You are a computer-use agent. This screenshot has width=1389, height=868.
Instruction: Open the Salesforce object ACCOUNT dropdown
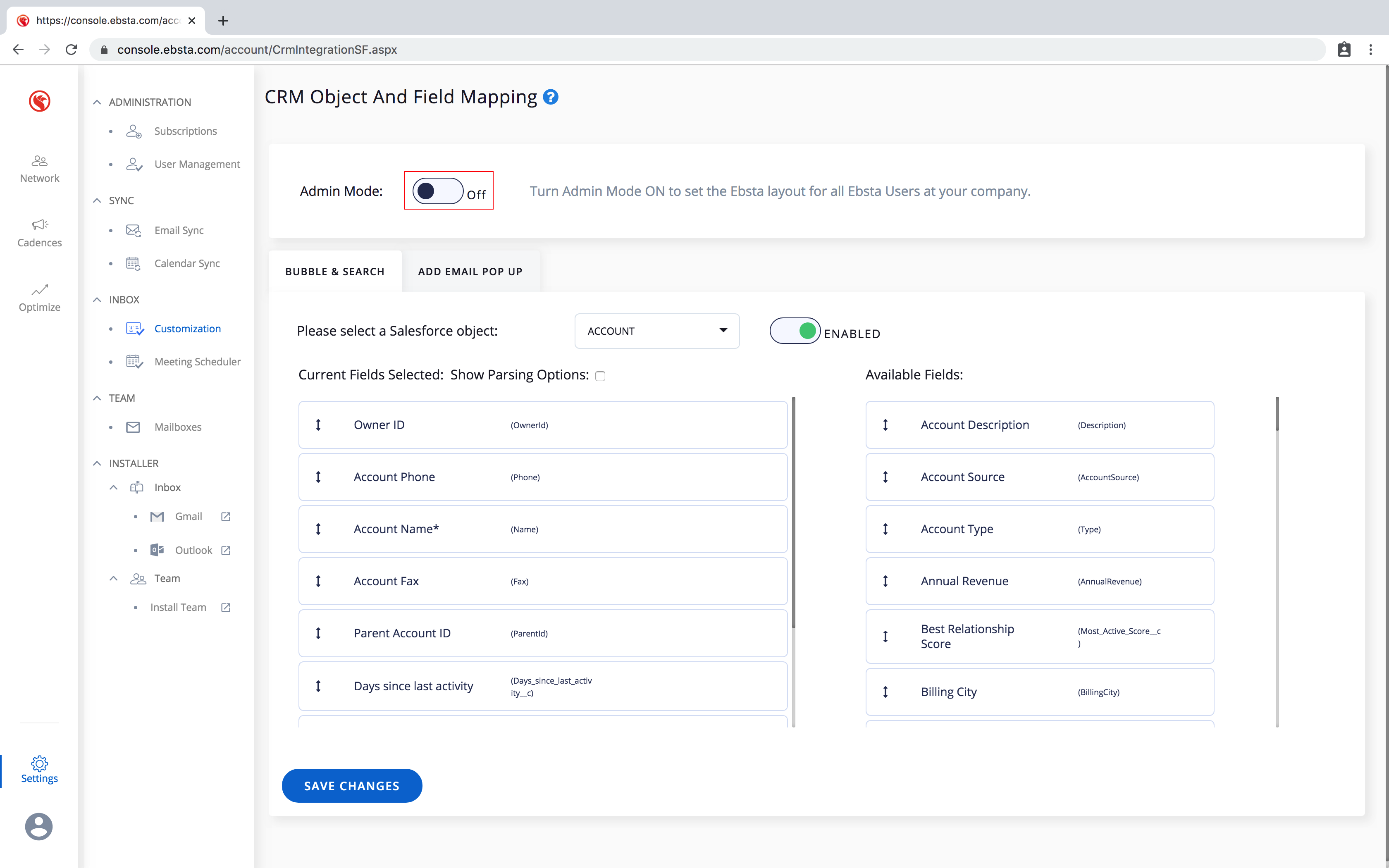tap(656, 331)
